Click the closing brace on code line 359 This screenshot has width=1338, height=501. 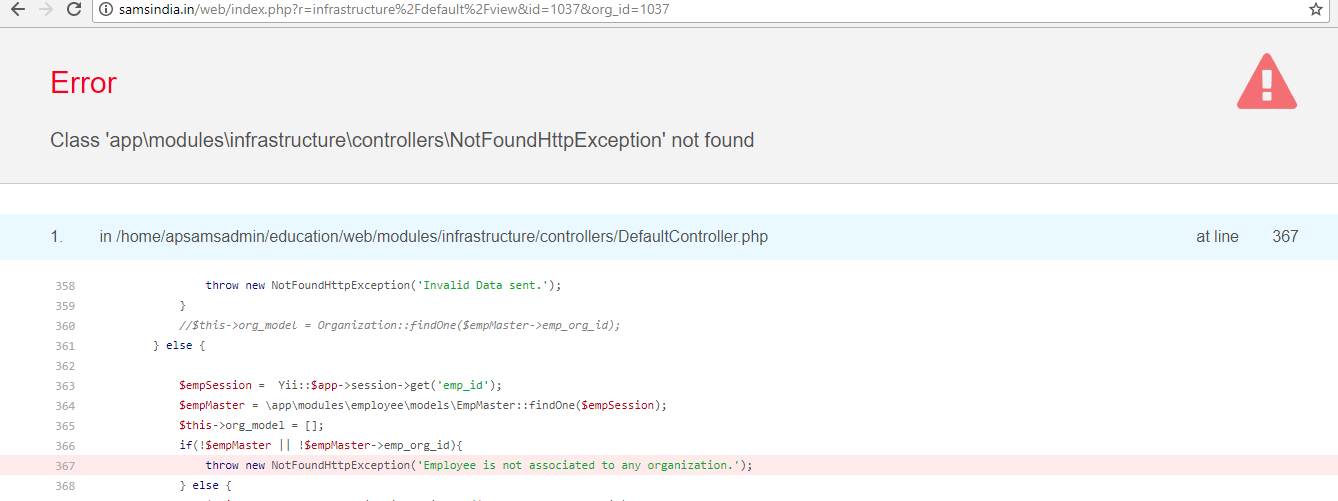pos(182,305)
